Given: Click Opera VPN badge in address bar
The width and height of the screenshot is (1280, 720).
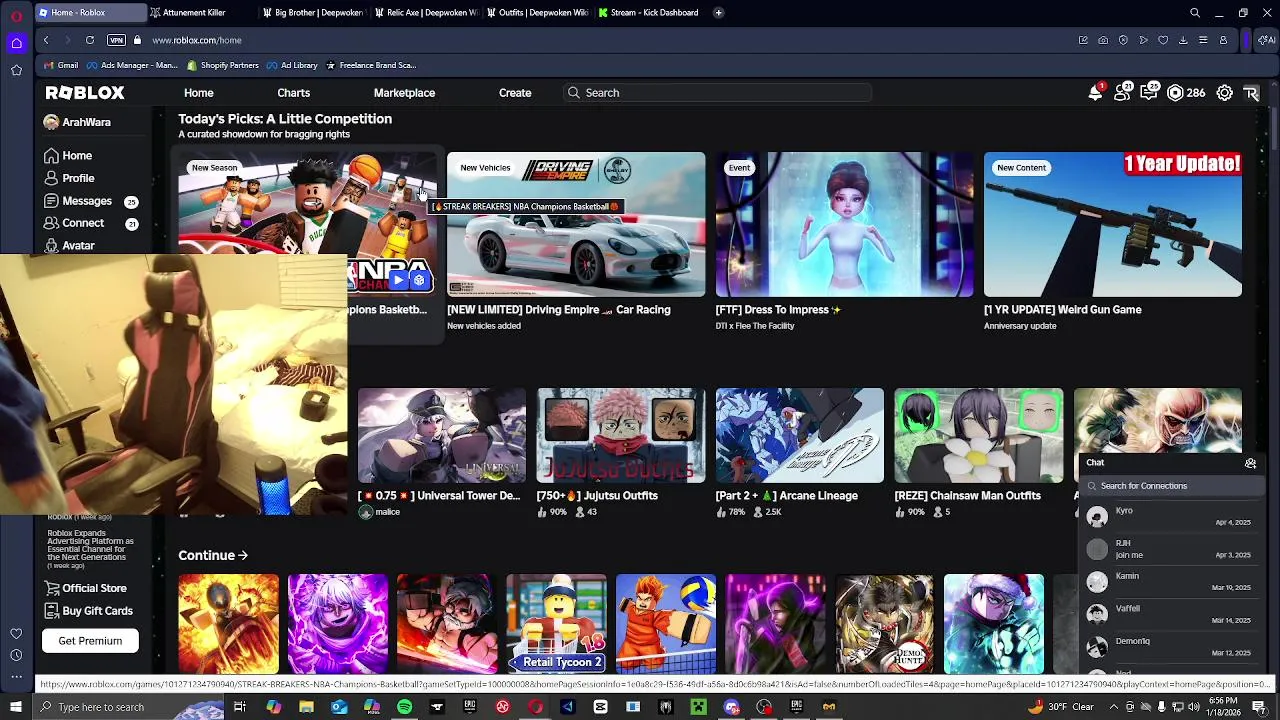Looking at the screenshot, I should [116, 40].
